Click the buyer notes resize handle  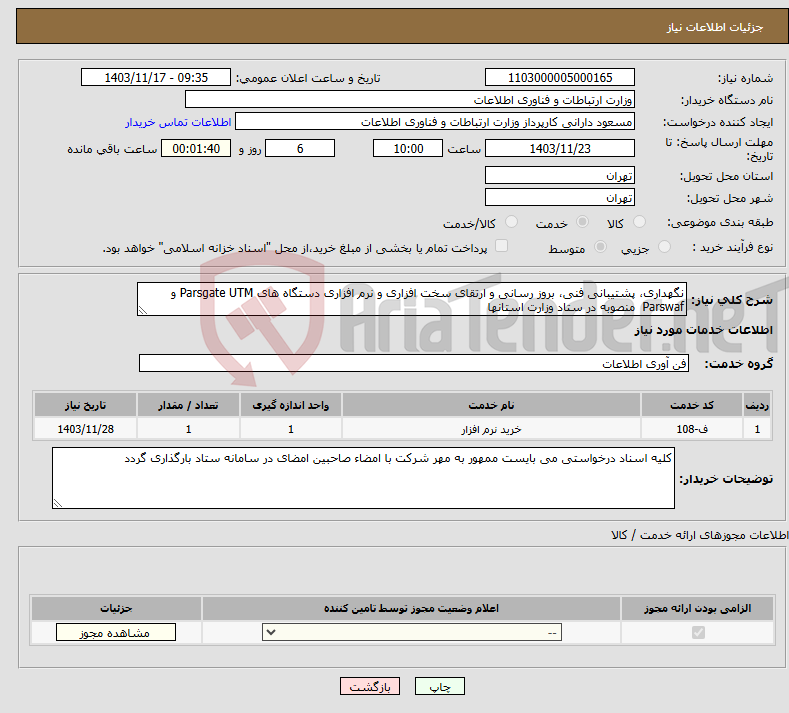pos(57,503)
